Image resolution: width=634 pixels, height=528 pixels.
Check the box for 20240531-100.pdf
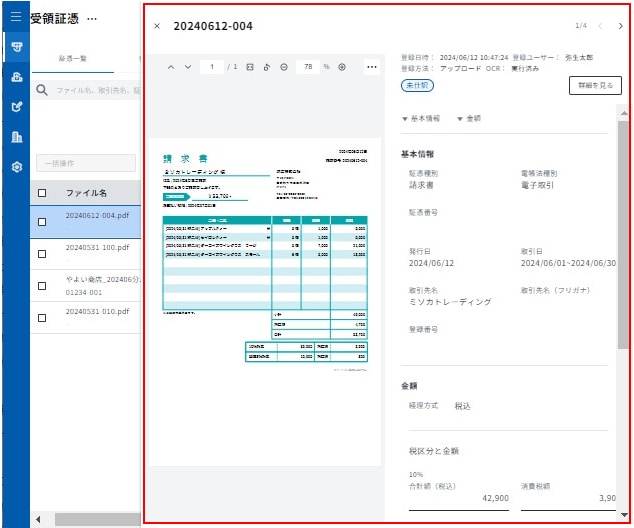(42, 253)
